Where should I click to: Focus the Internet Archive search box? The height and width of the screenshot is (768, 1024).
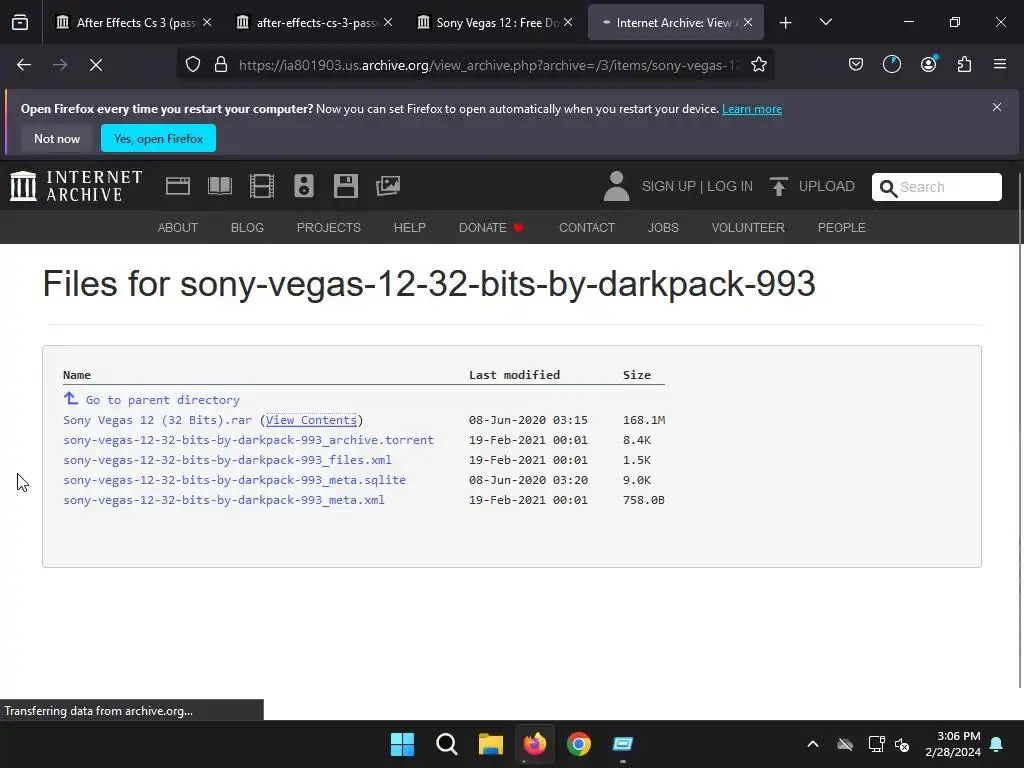pos(936,187)
